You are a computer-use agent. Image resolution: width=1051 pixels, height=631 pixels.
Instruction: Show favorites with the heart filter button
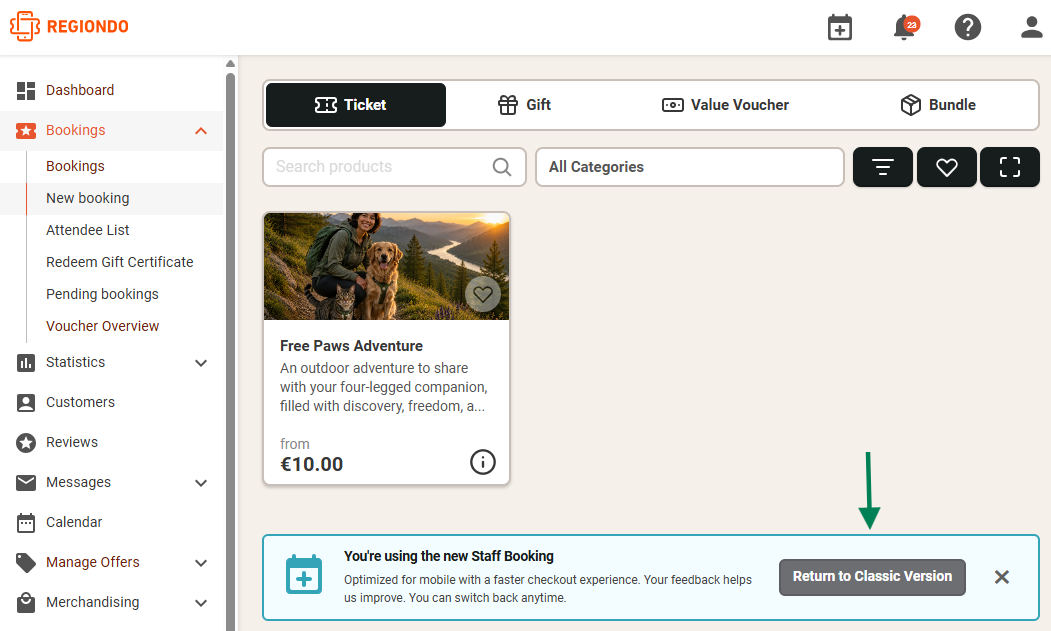tap(946, 167)
